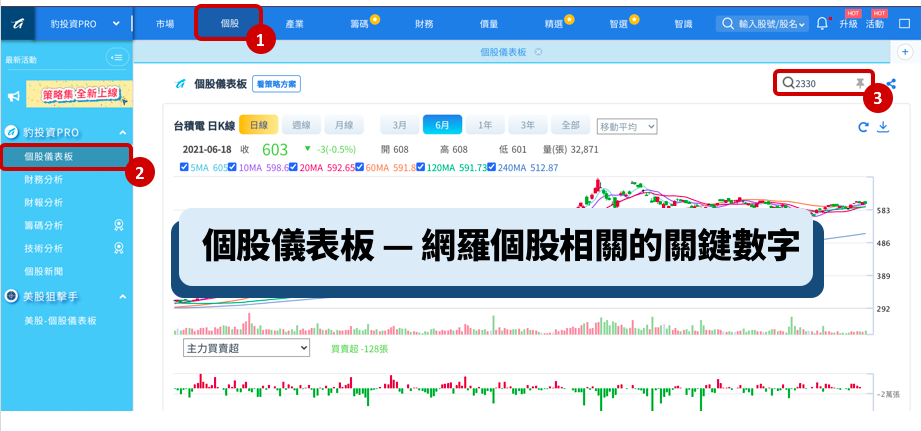Open the 個股 menu

coord(230,24)
